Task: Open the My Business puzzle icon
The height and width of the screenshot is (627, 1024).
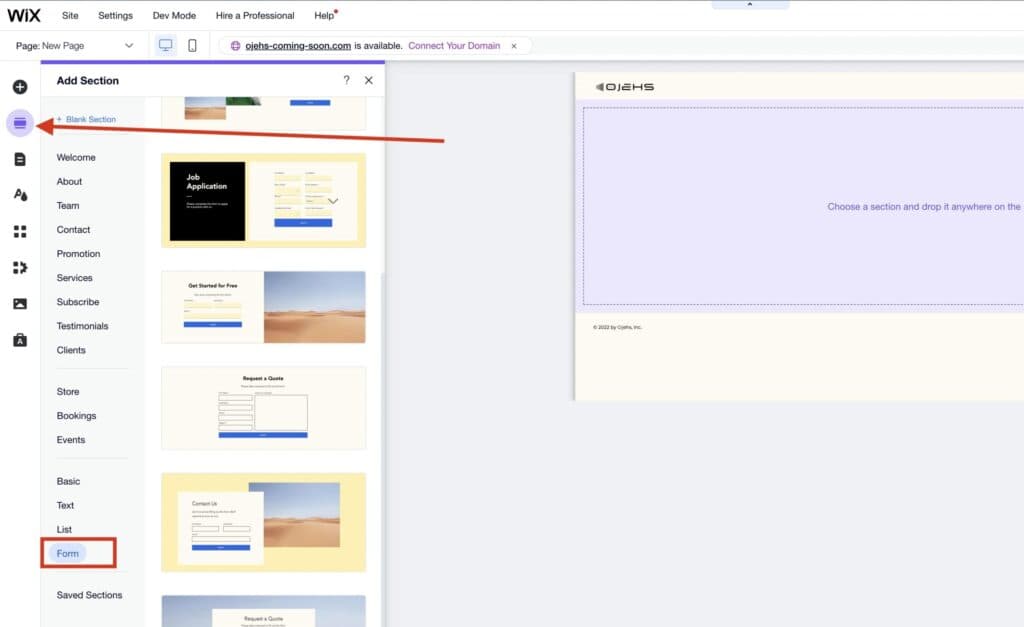Action: pyautogui.click(x=20, y=268)
